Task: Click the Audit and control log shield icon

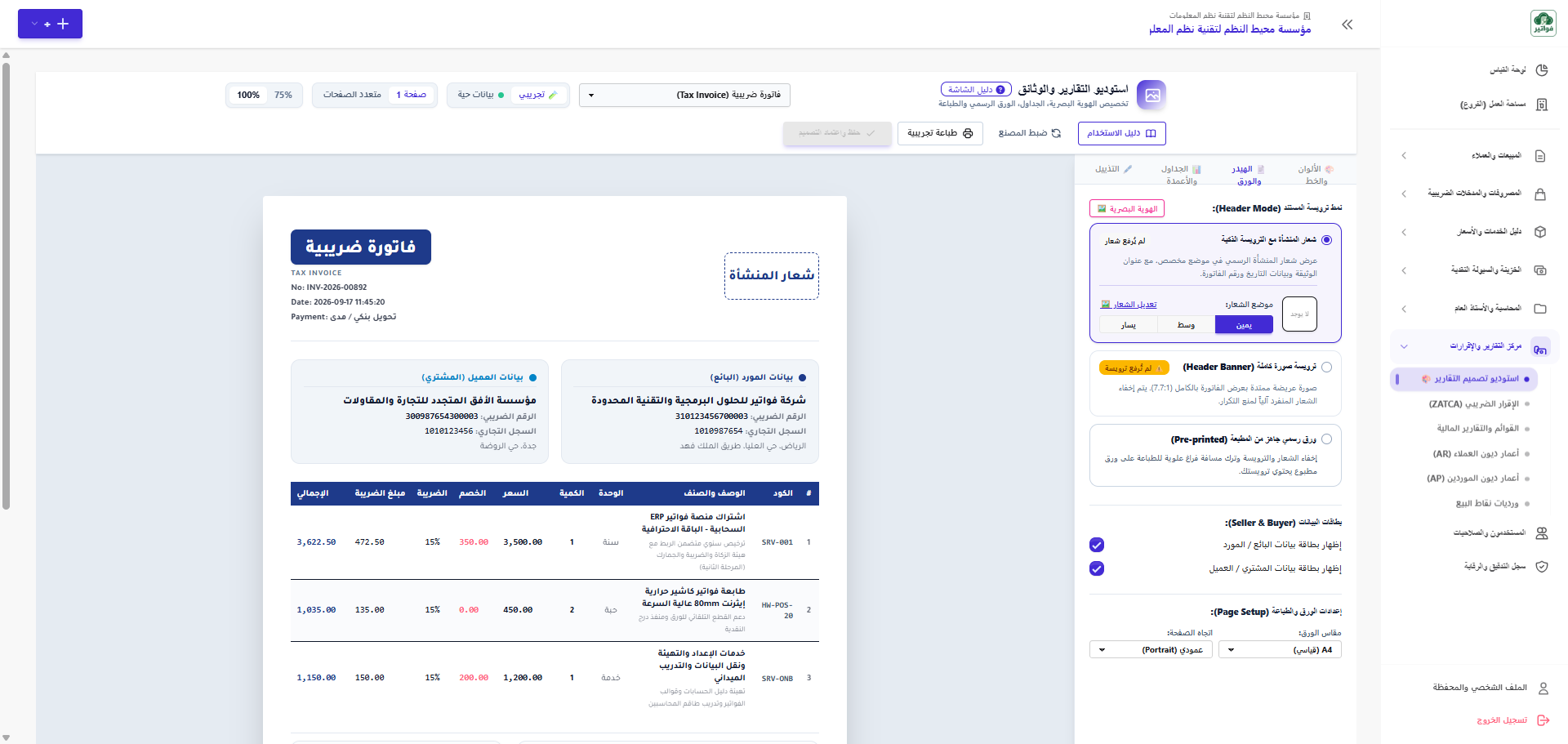Action: 1542,567
